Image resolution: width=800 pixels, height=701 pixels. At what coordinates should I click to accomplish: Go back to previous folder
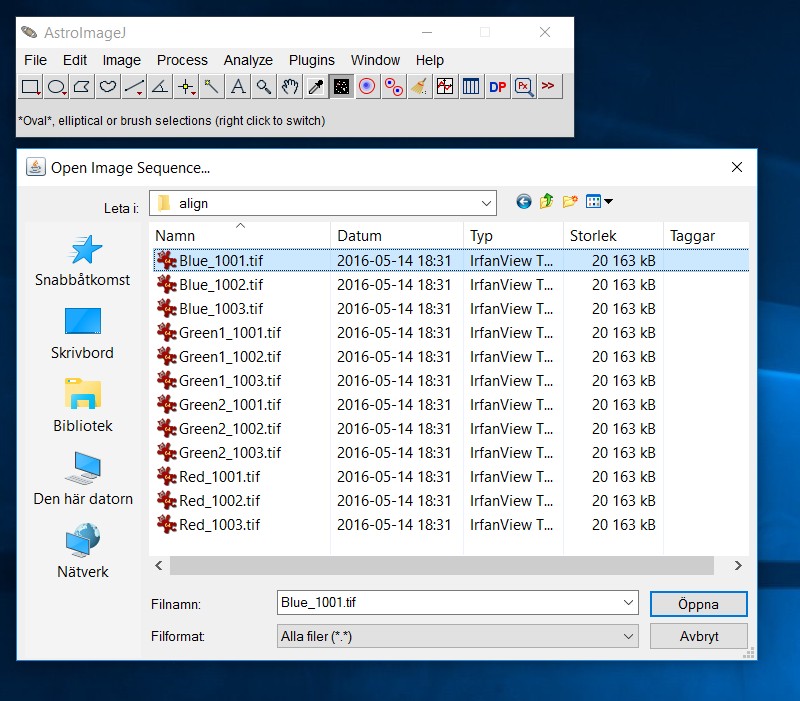(x=523, y=202)
